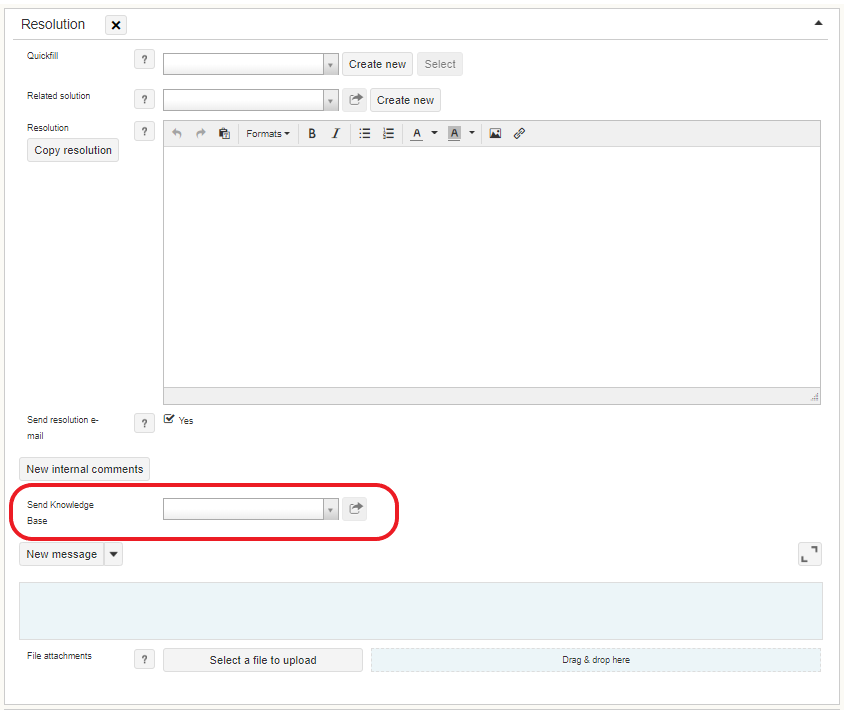Viewport: 844px width, 710px height.
Task: Click New internal comments button
Action: tap(85, 469)
